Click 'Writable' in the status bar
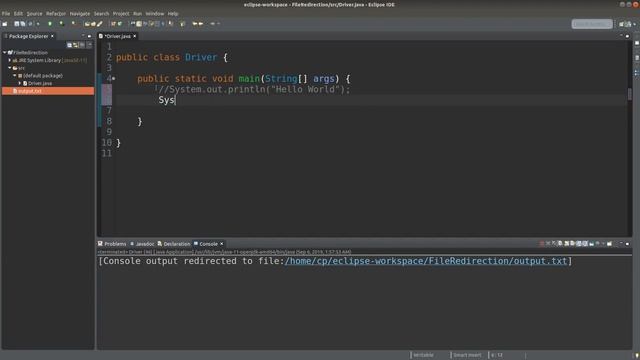Image resolution: width=640 pixels, height=360 pixels. coord(423,355)
